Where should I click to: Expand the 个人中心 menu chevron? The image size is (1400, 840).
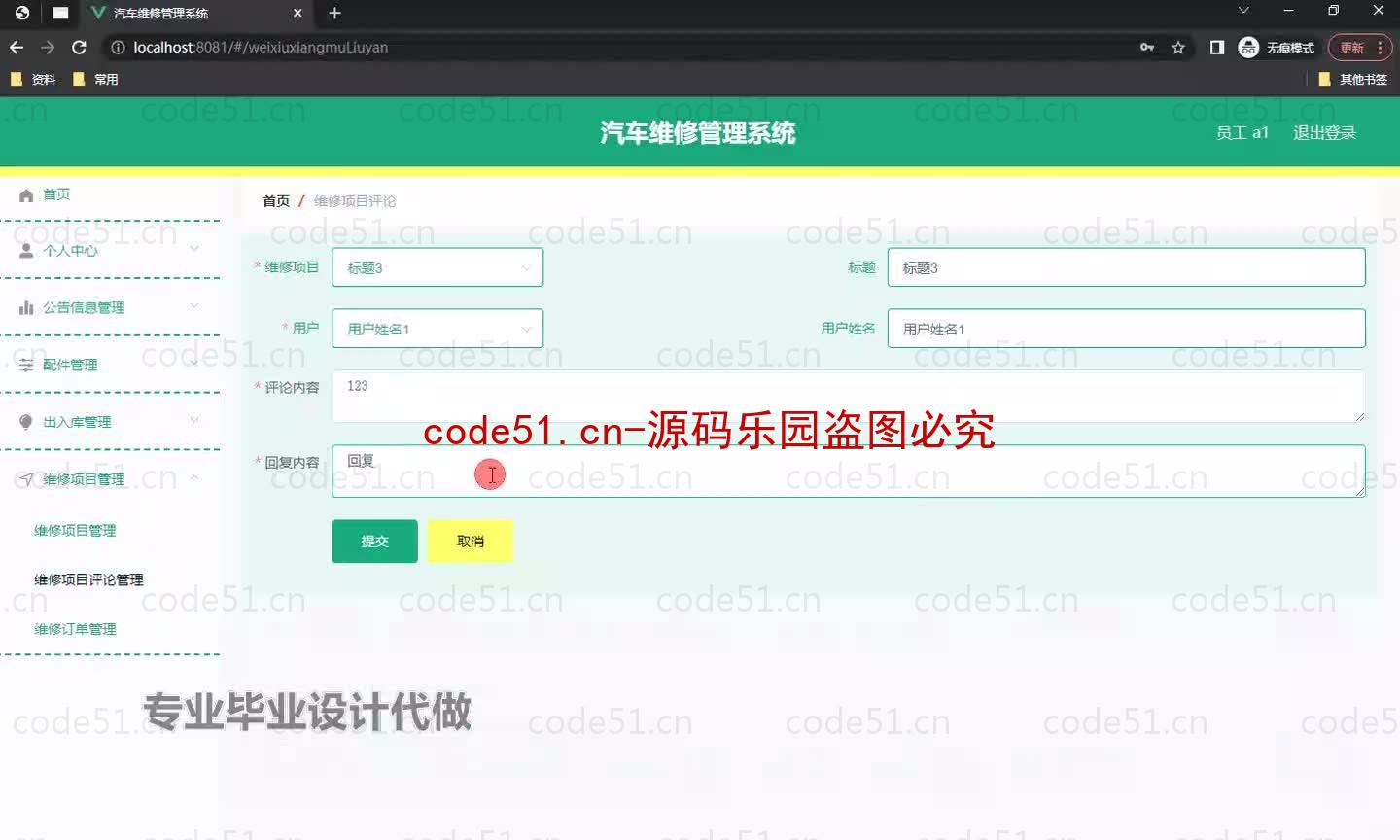point(194,249)
